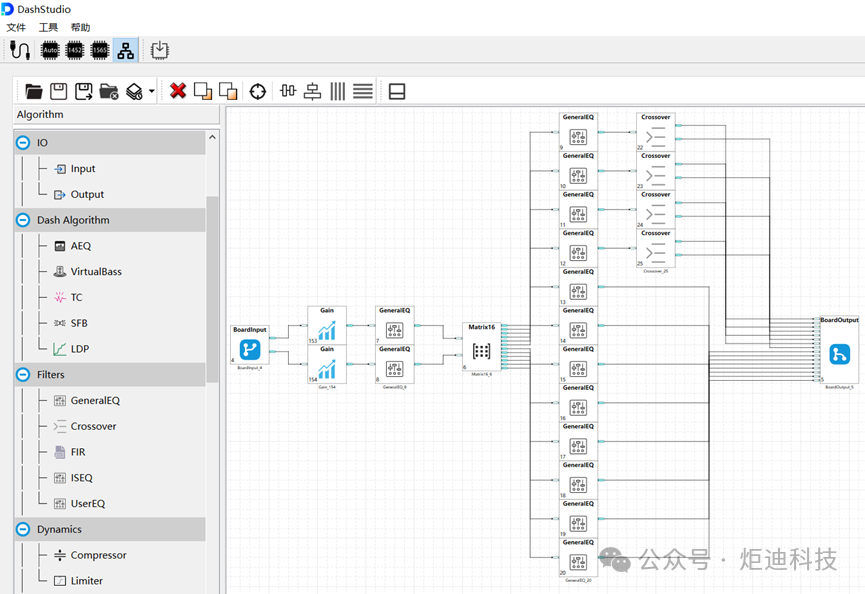865x594 pixels.
Task: Select VirtualBass in the algorithm tree
Action: pos(95,272)
